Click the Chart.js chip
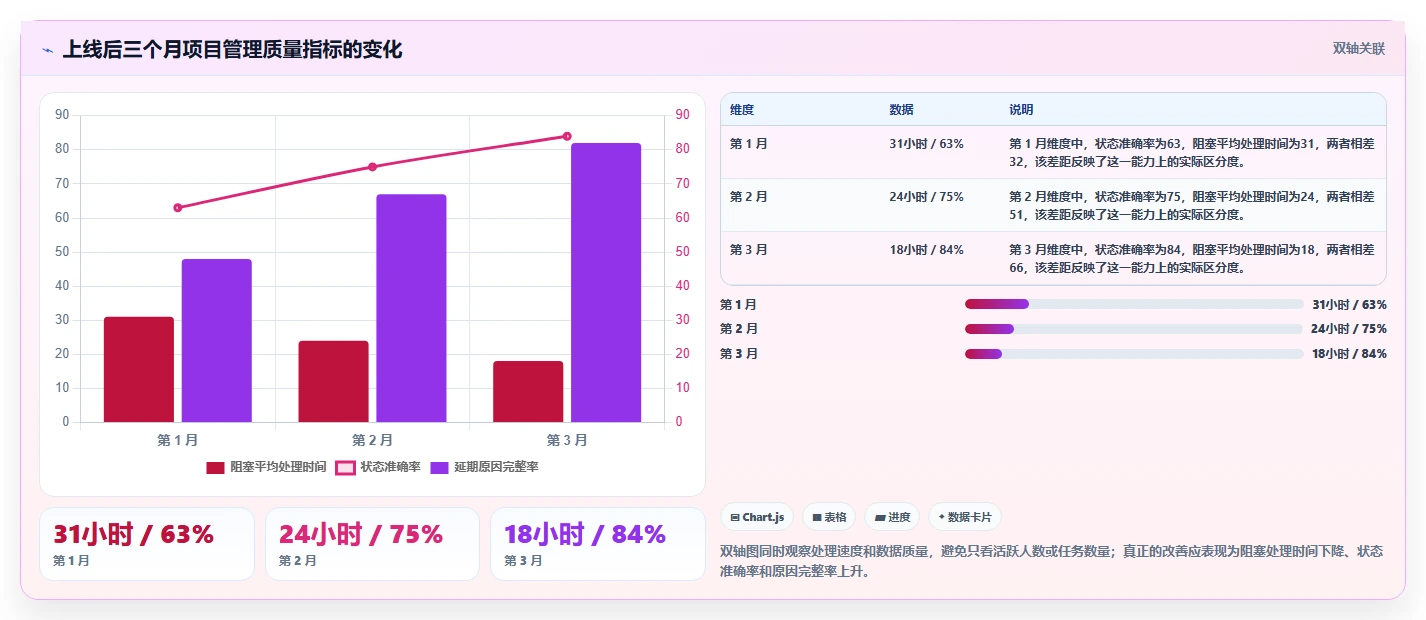 757,517
